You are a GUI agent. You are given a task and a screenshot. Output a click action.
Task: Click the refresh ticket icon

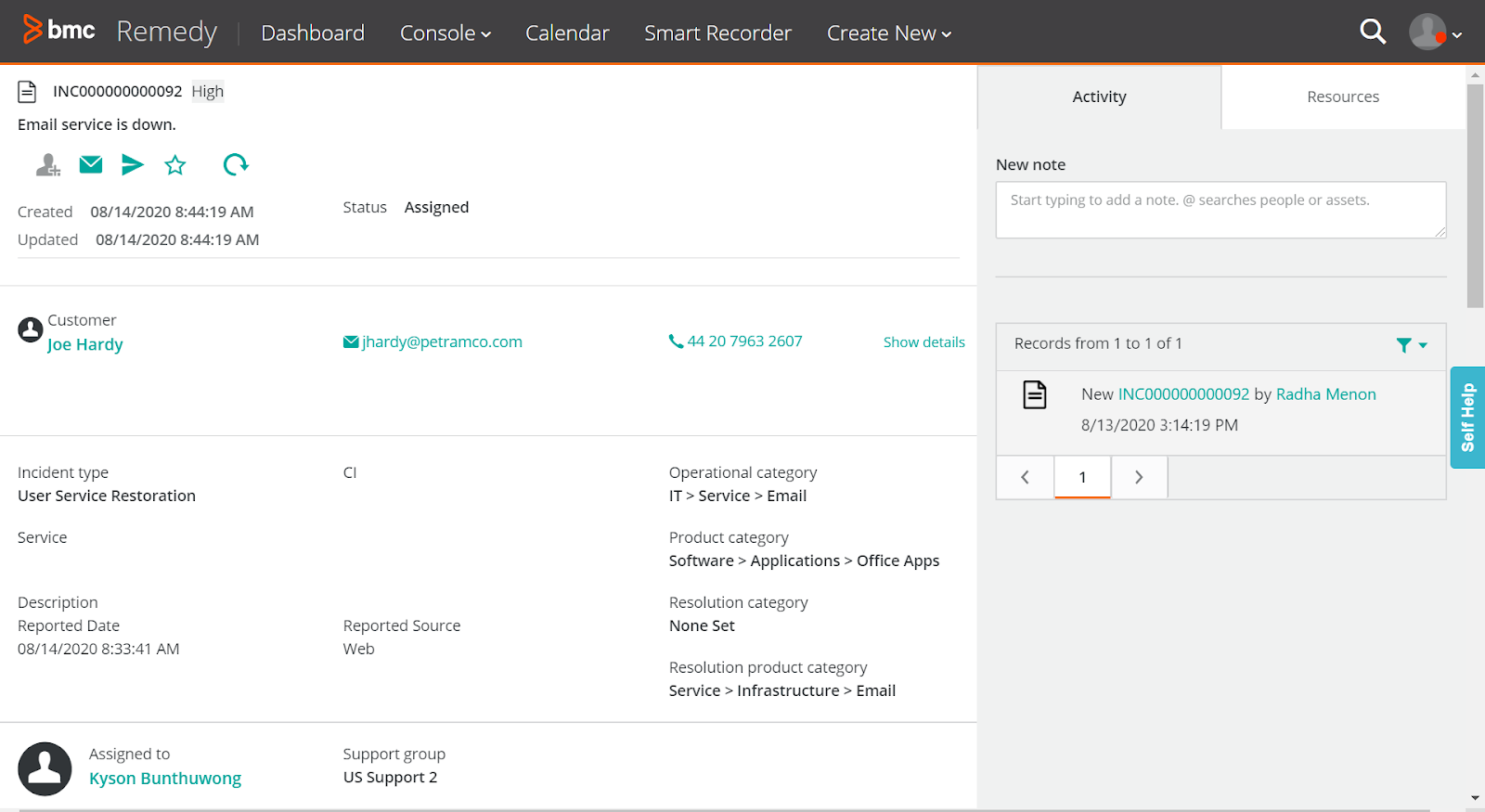click(236, 165)
